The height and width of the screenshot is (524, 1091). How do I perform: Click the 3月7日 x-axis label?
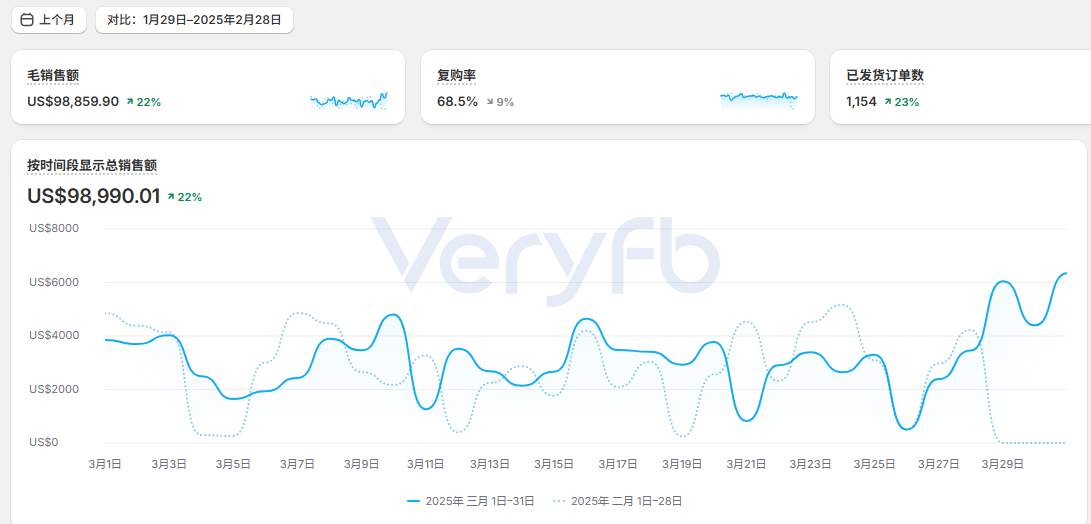[297, 463]
